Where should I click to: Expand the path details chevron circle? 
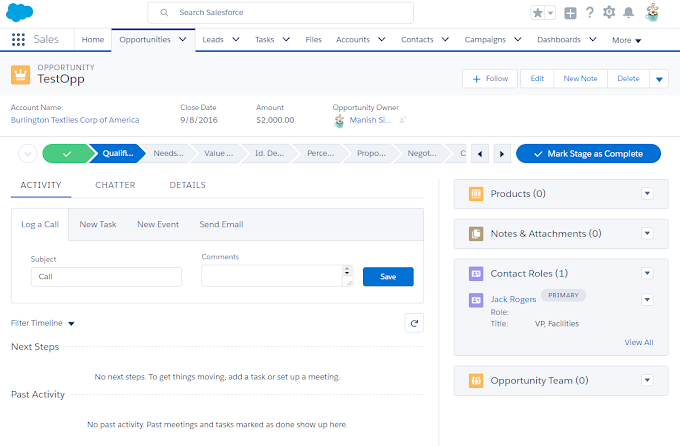pyautogui.click(x=28, y=154)
